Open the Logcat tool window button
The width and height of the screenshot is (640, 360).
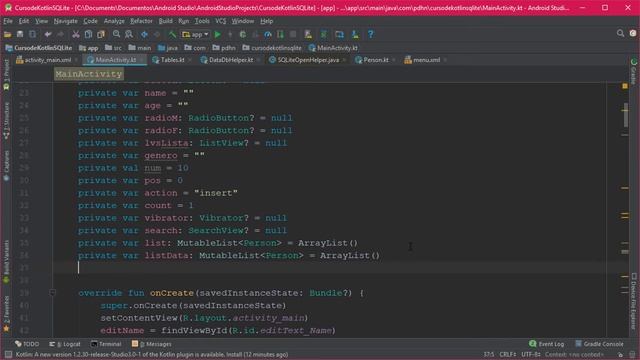click(64, 344)
